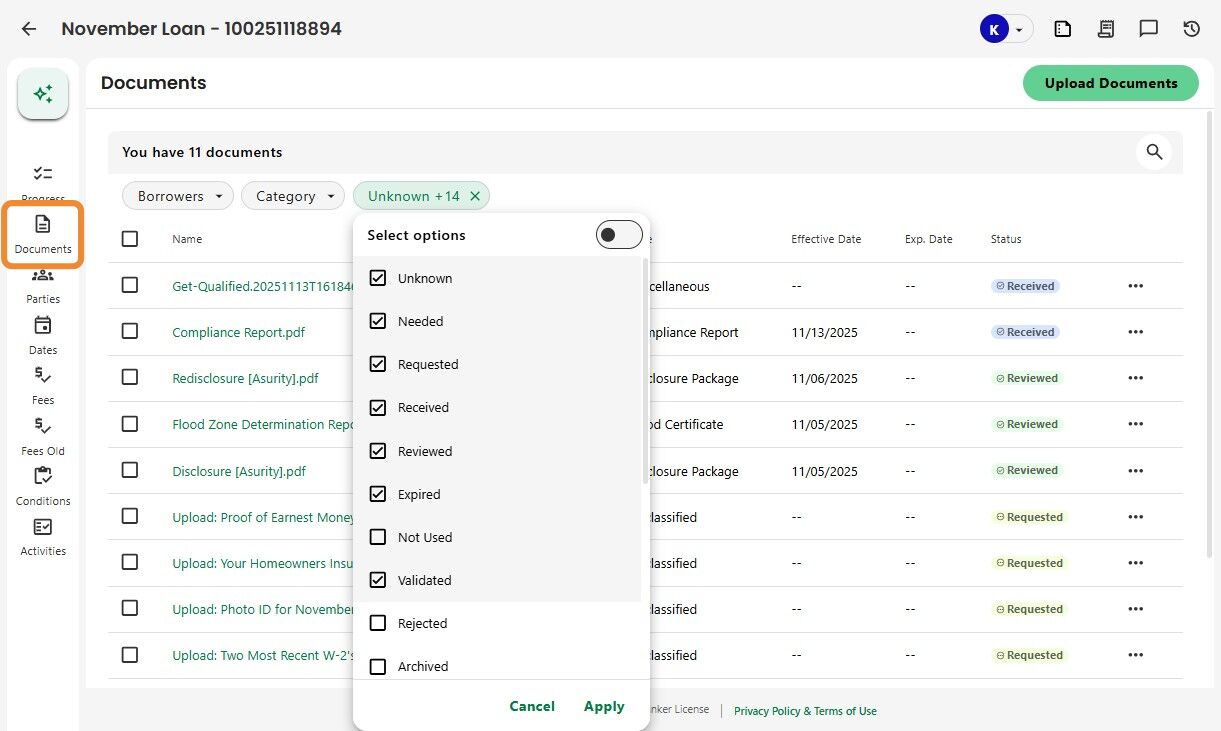Click the Apply button
The image size is (1221, 731).
click(604, 706)
